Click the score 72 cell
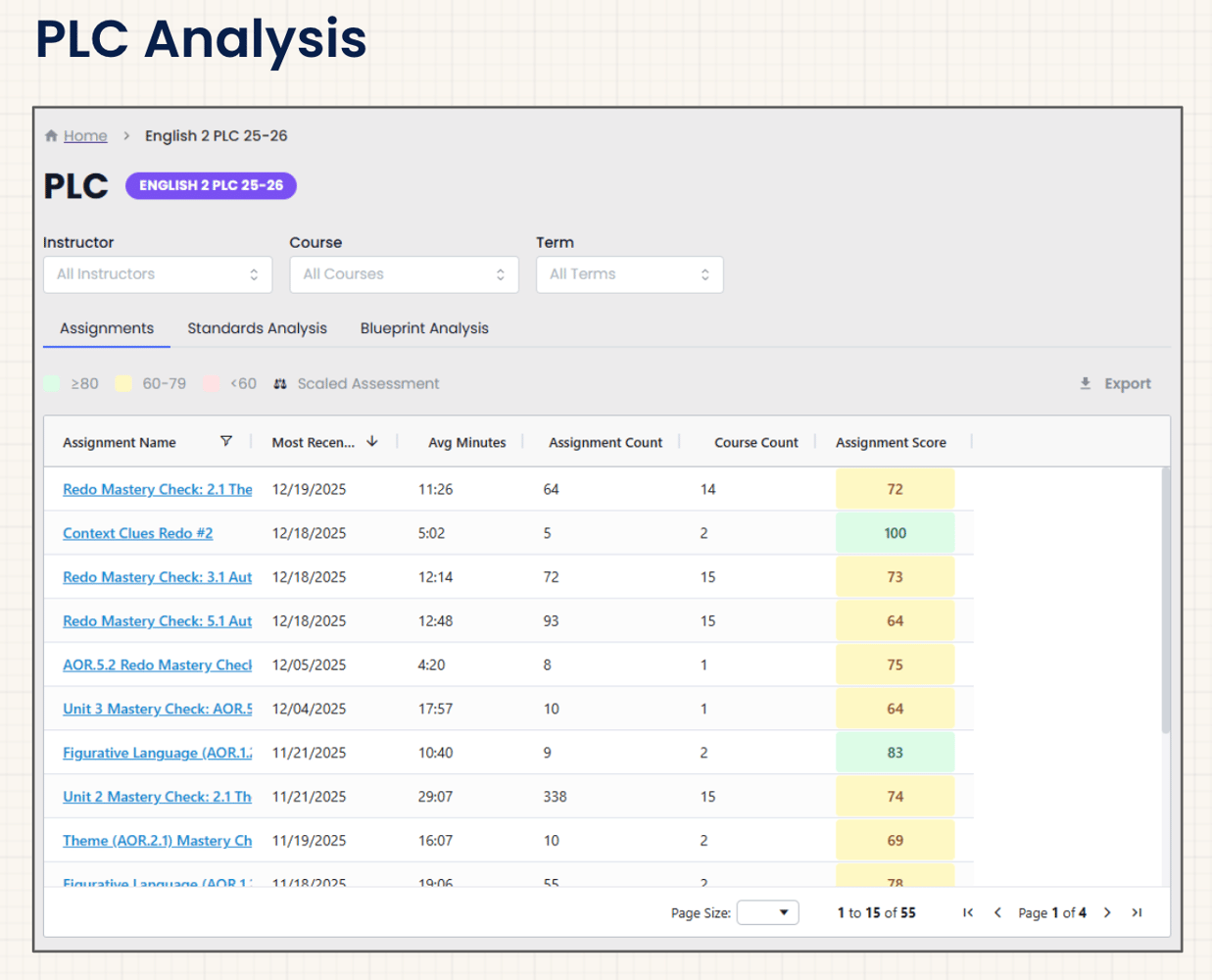The height and width of the screenshot is (980, 1212). click(x=896, y=489)
